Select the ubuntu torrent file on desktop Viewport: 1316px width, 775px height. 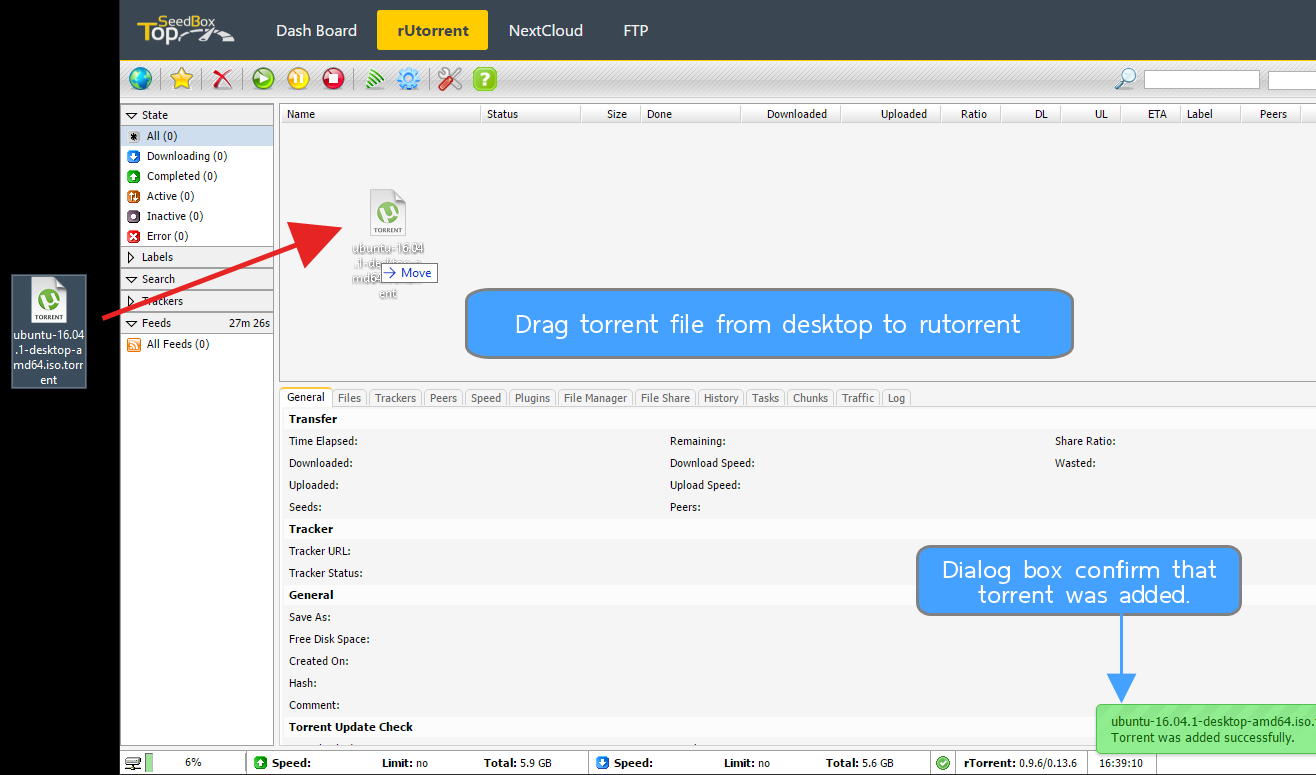(49, 332)
